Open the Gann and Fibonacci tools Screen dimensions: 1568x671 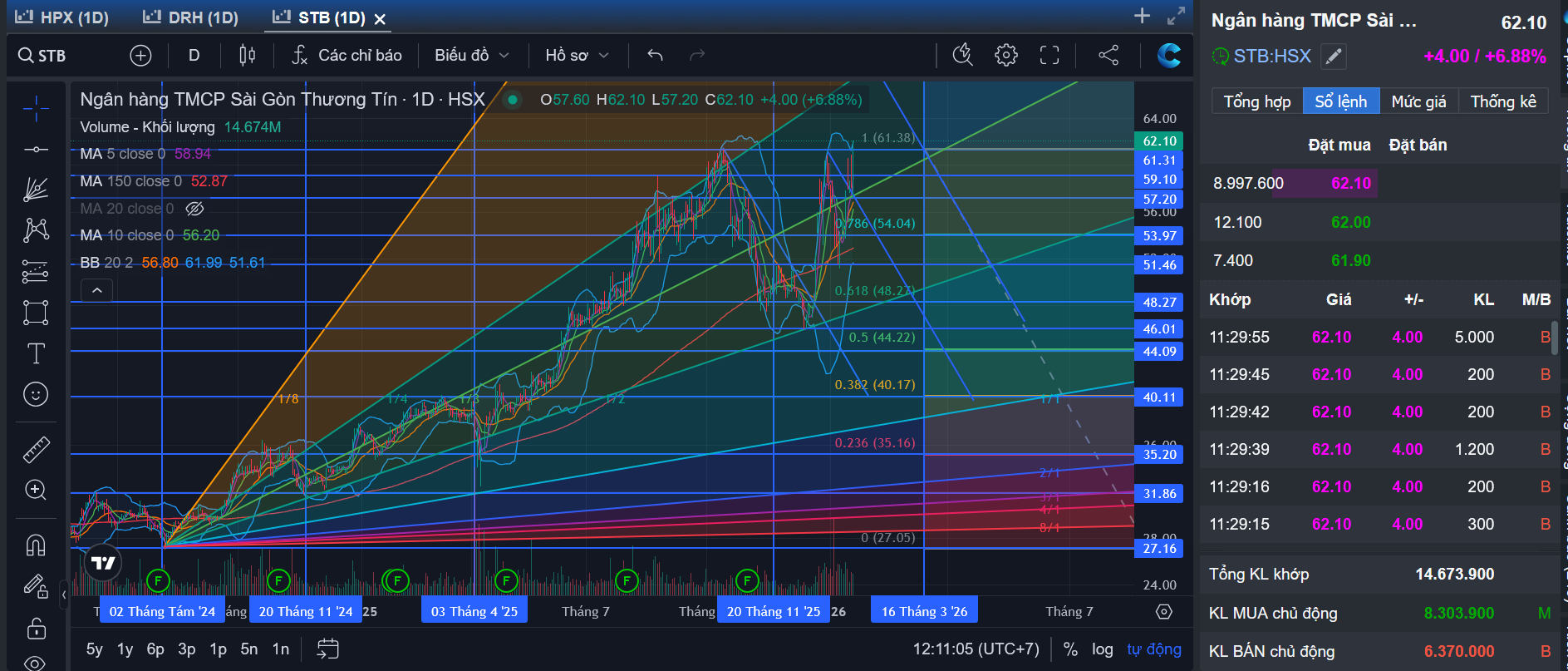pyautogui.click(x=36, y=190)
